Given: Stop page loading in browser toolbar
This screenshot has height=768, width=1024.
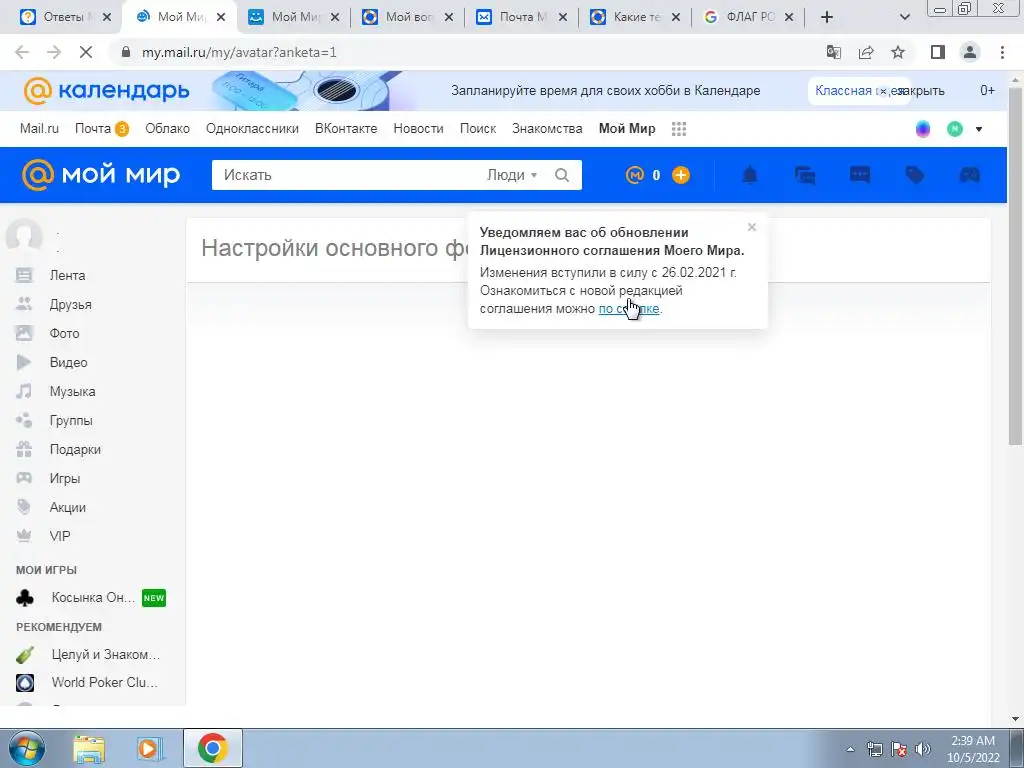Looking at the screenshot, I should click(86, 52).
